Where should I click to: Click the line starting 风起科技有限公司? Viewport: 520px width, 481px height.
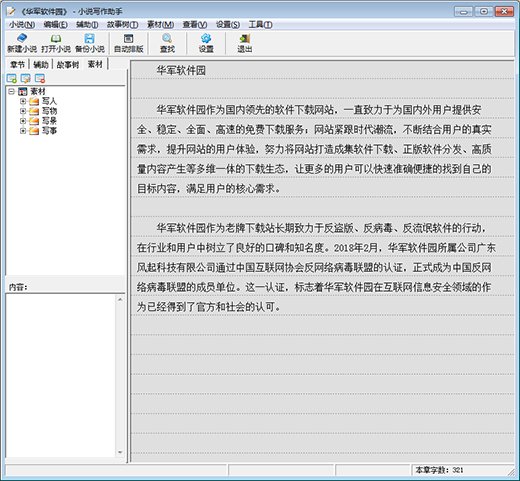pyautogui.click(x=314, y=267)
